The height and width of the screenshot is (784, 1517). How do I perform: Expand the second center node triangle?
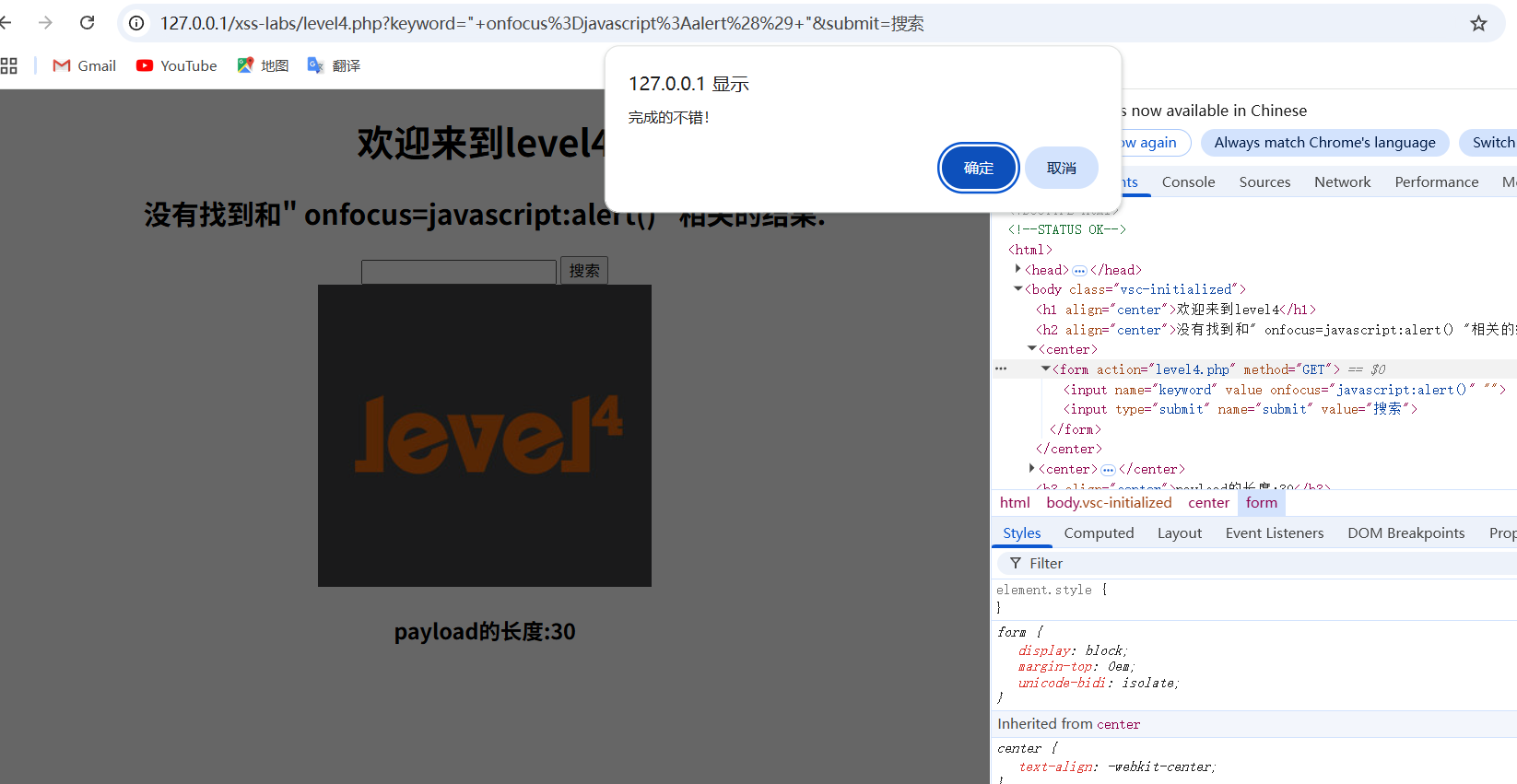tap(1031, 468)
